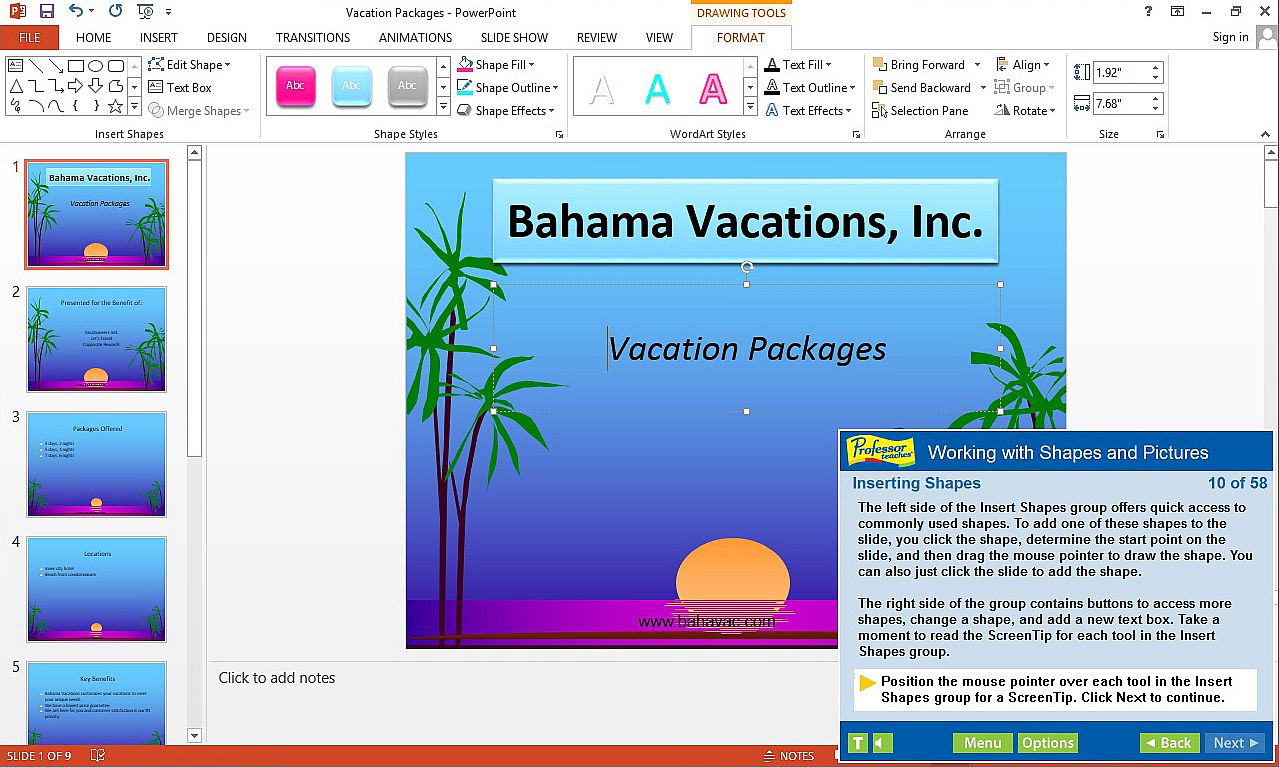Viewport: 1279px width, 767px height.
Task: Toggle the Notes pane from the status bar
Action: point(788,756)
